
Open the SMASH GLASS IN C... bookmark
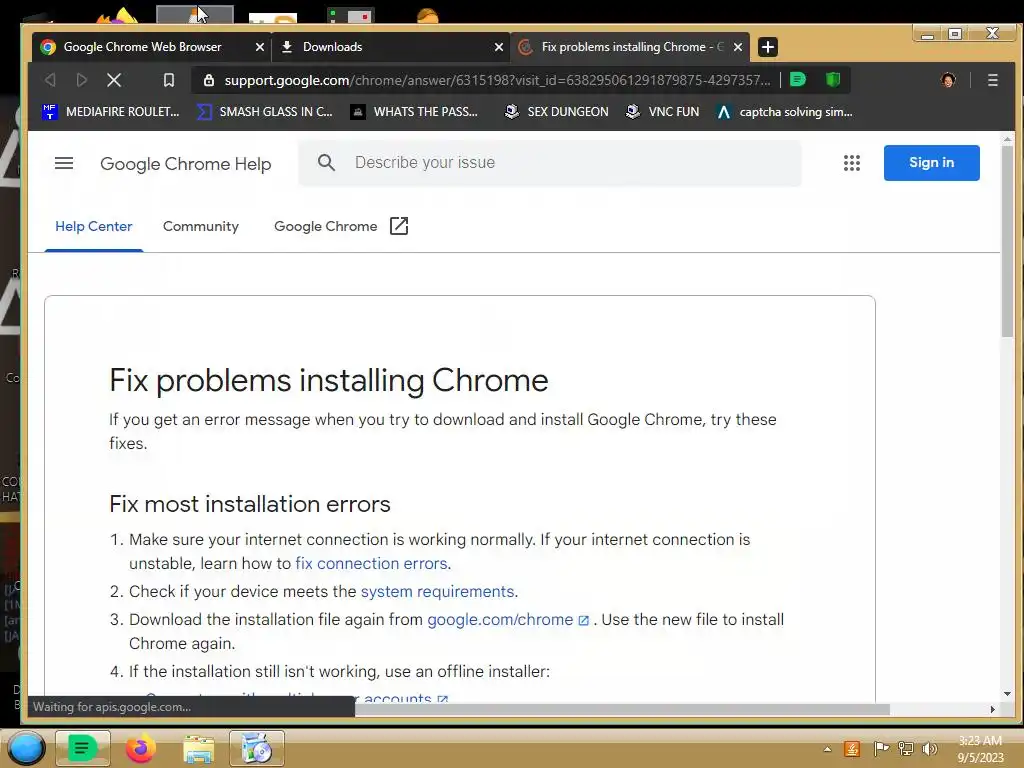pyautogui.click(x=264, y=112)
